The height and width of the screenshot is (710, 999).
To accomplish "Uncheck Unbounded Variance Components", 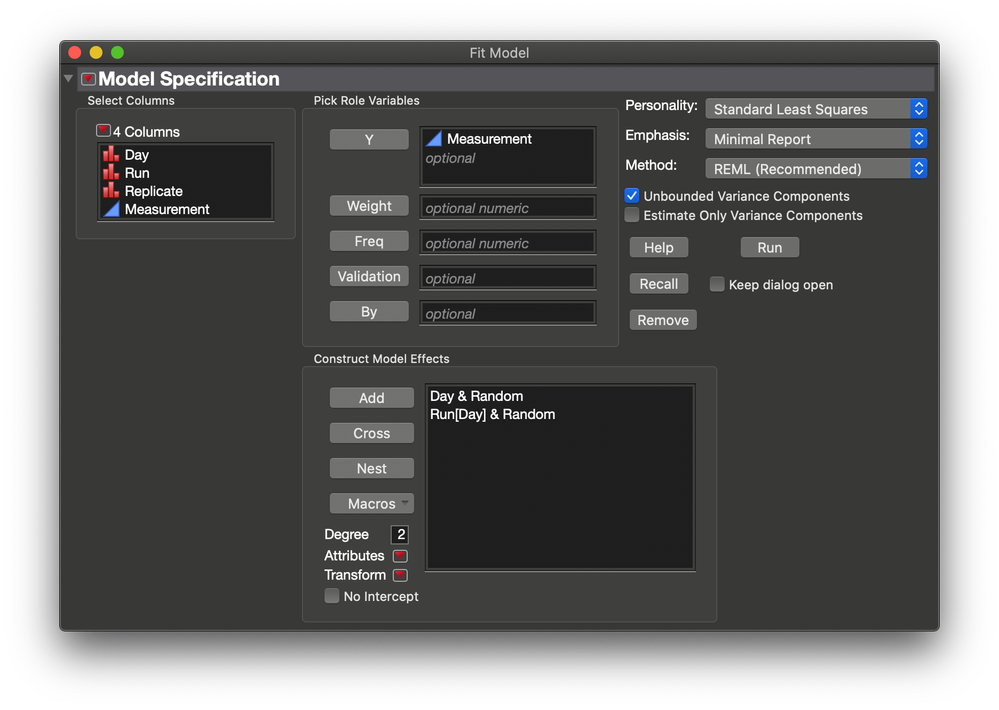I will [631, 196].
